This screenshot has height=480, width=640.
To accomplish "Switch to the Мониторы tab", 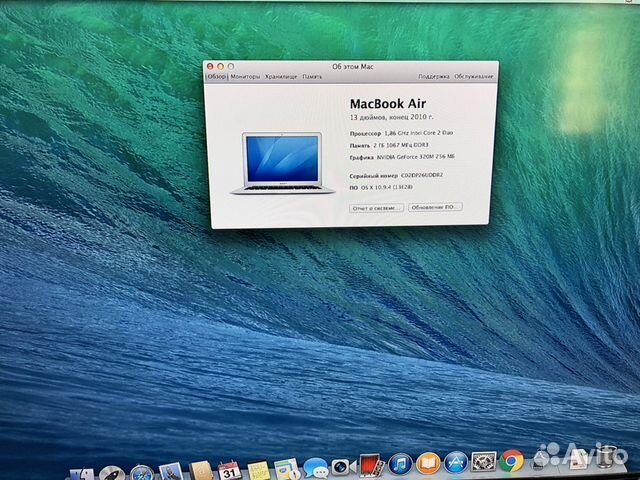I will (x=245, y=76).
